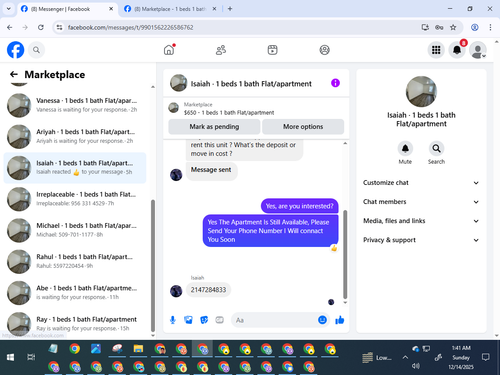Click the $650 listing link in chat
This screenshot has height=375, width=500.
click(x=229, y=113)
